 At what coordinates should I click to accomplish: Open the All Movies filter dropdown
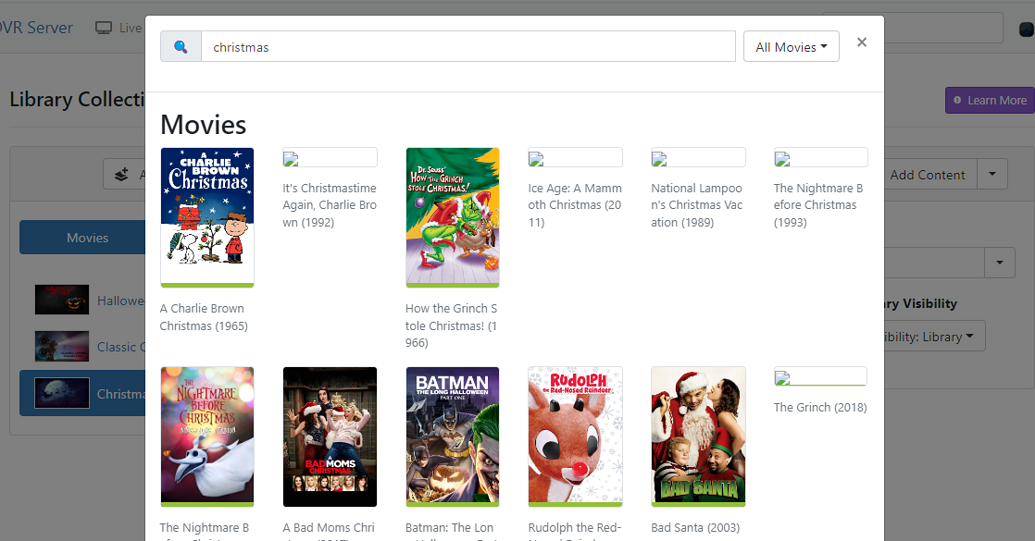(791, 47)
